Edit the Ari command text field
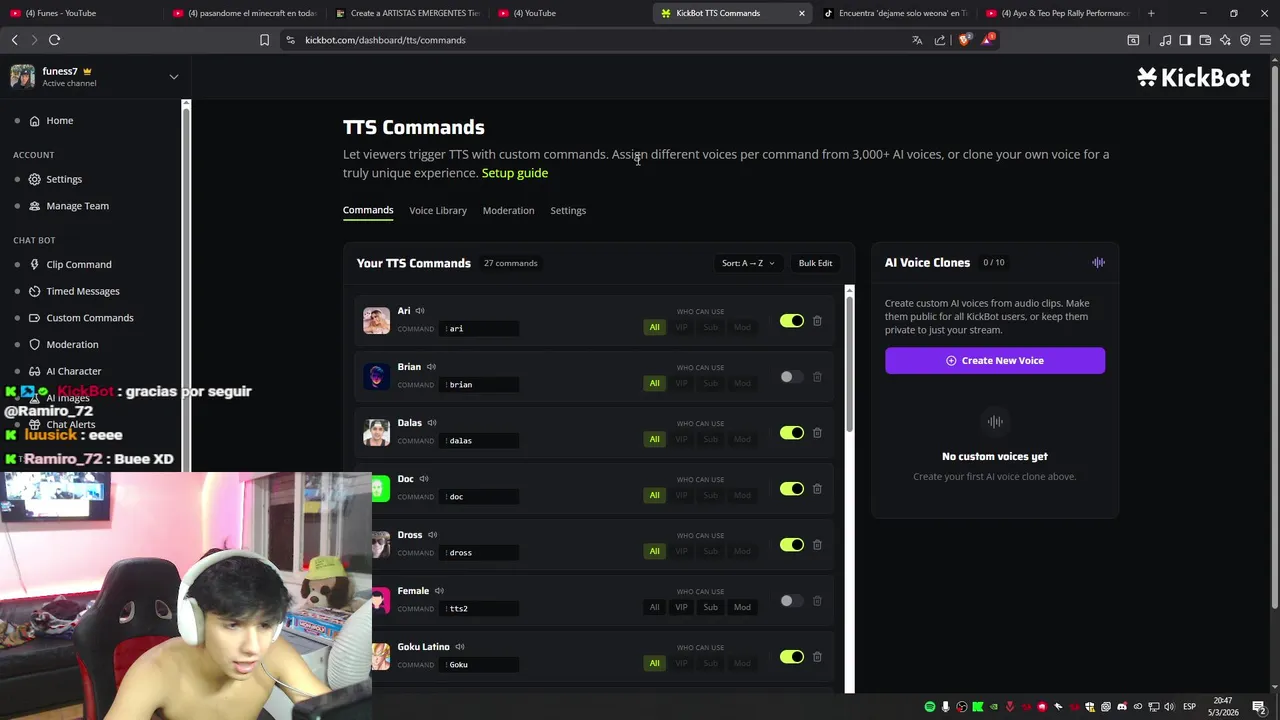 click(480, 329)
